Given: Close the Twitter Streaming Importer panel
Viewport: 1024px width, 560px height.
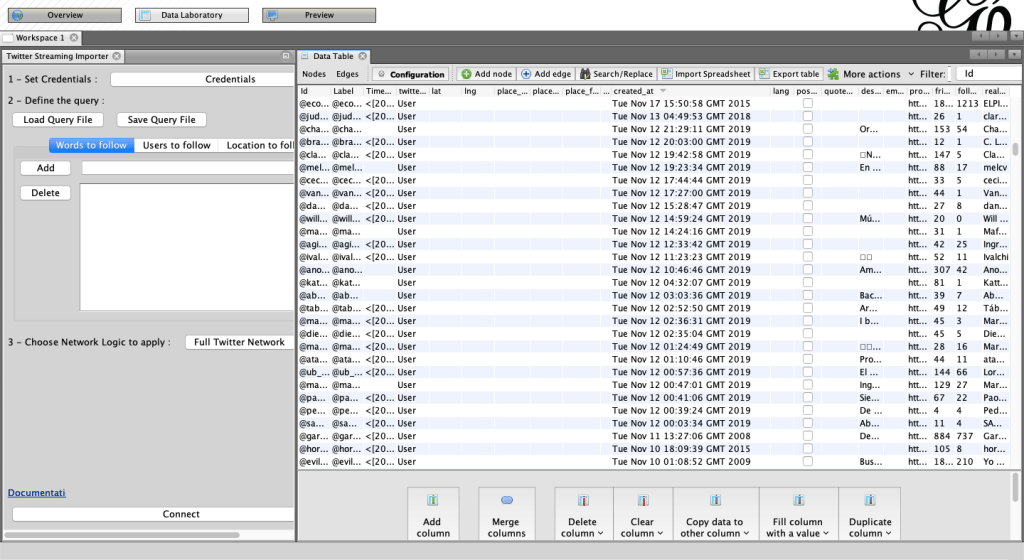Looking at the screenshot, I should 116,56.
